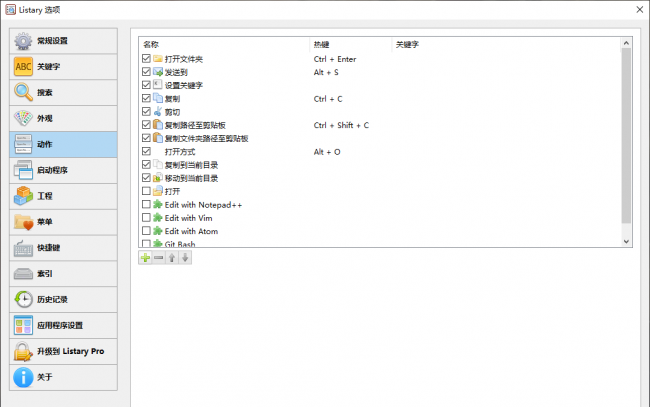Click the minus remove action button
Image resolution: width=650 pixels, height=407 pixels.
[x=158, y=258]
